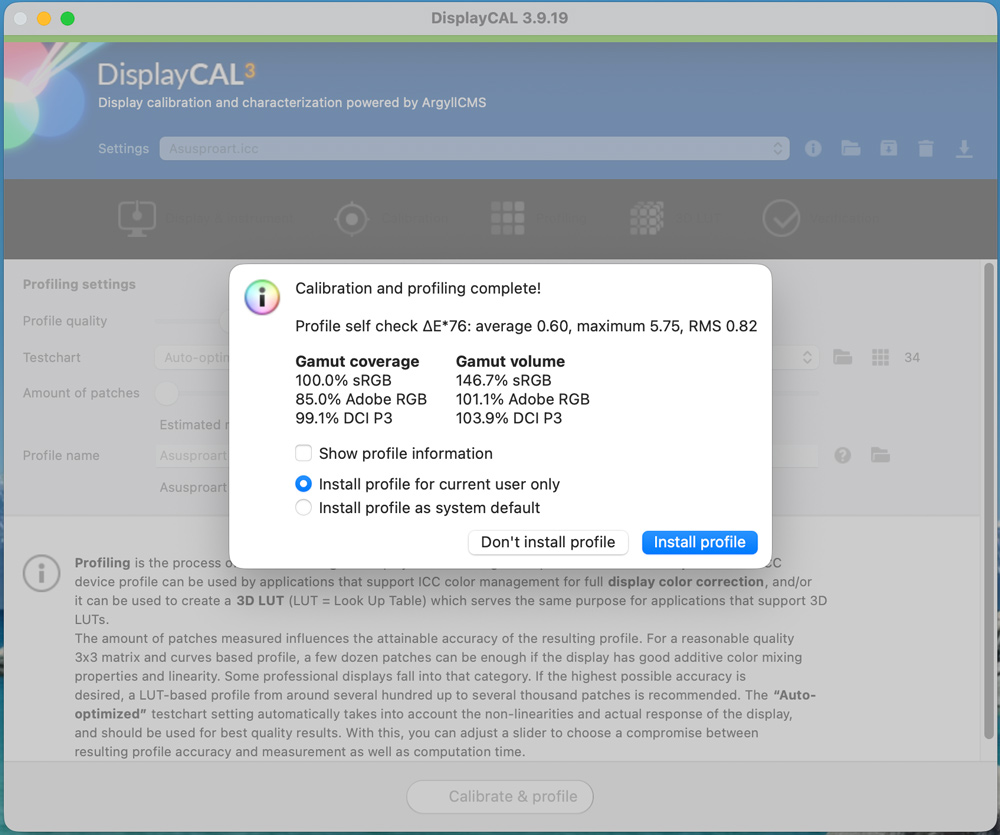This screenshot has width=1000, height=835.
Task: Click the install profile archive icon
Action: tap(888, 149)
